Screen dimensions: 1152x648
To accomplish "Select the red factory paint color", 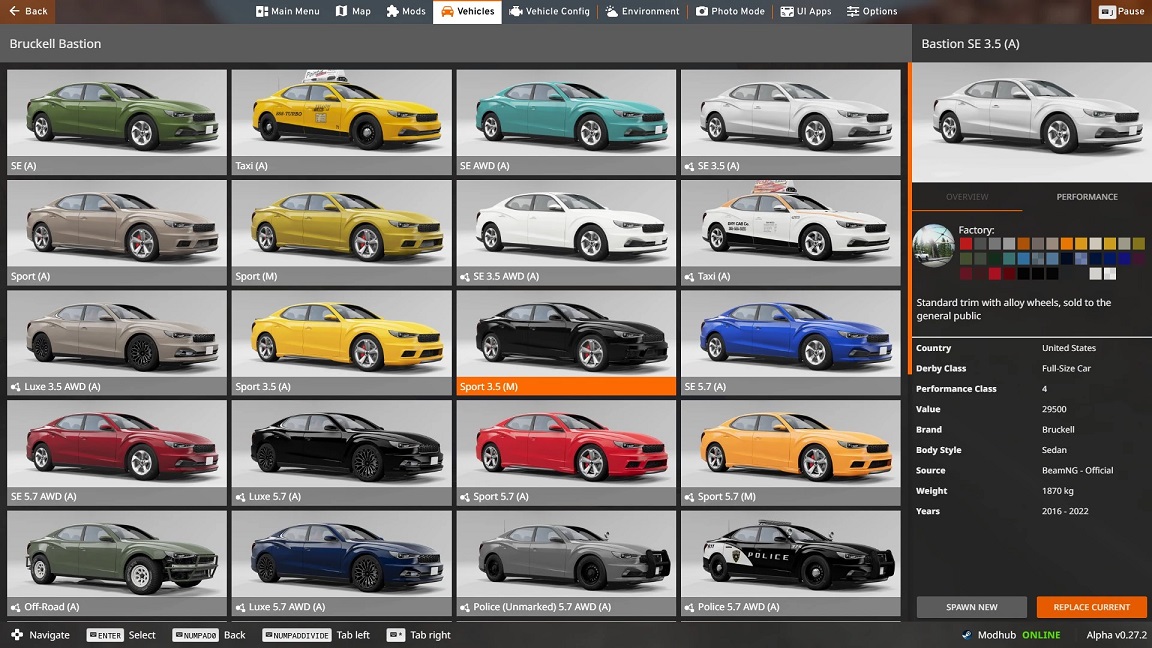I will [x=966, y=243].
